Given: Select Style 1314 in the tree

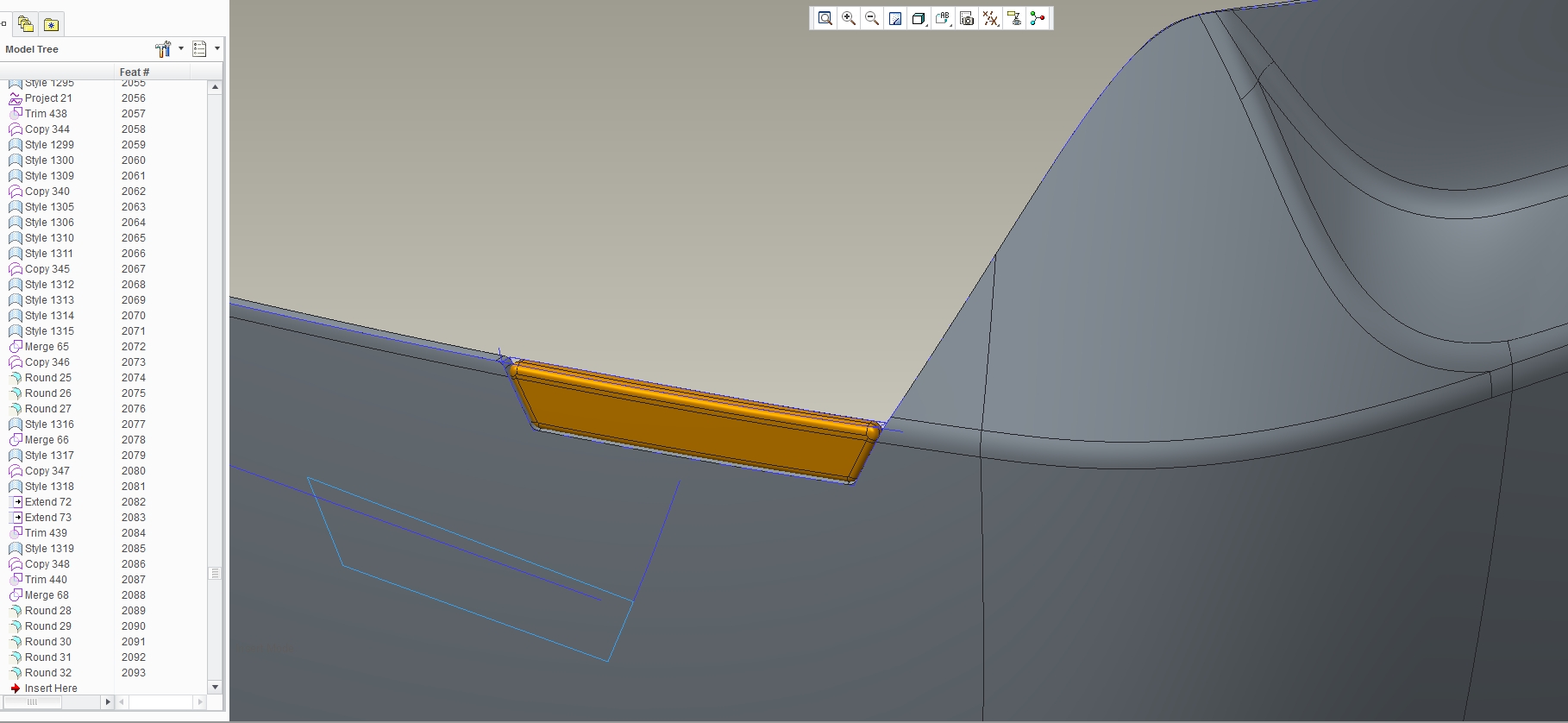Looking at the screenshot, I should click(x=49, y=316).
